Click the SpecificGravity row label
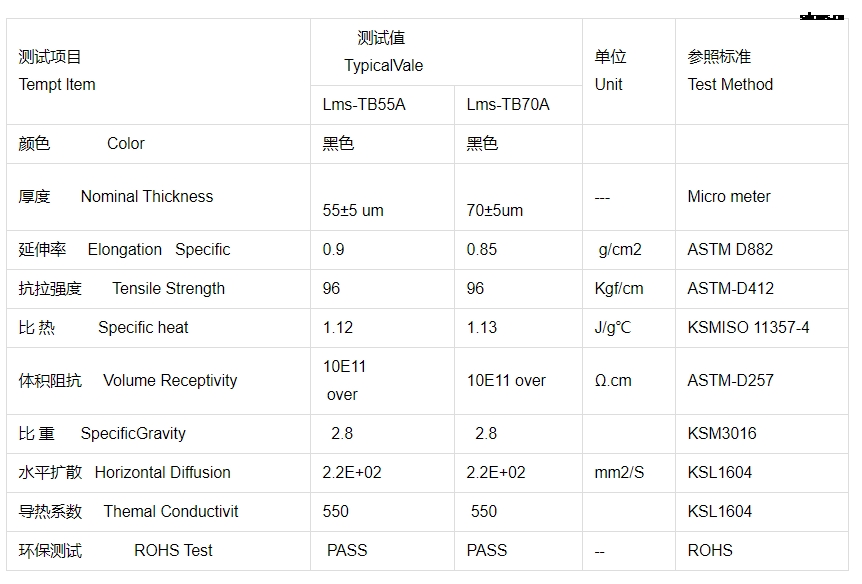Image resolution: width=862 pixels, height=584 pixels. pos(133,433)
